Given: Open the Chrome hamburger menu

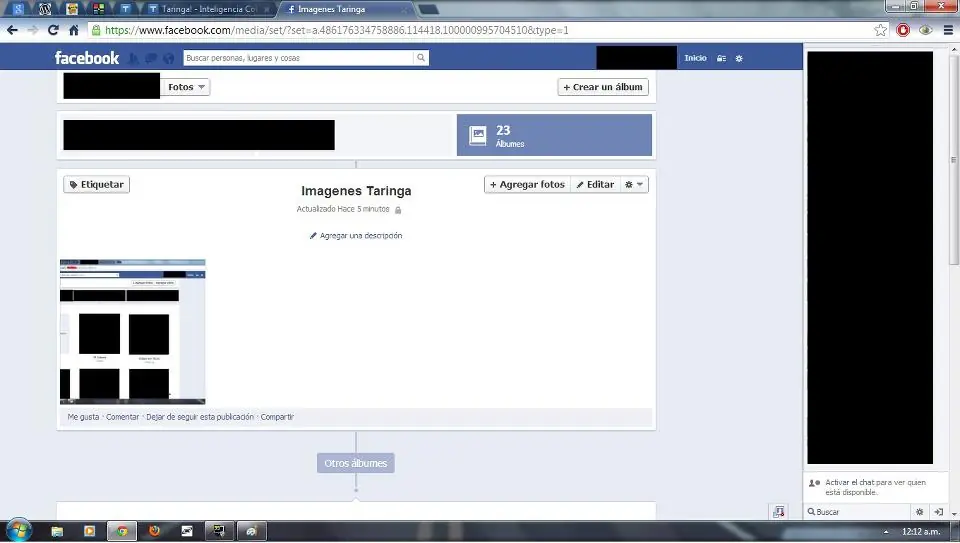Looking at the screenshot, I should point(948,30).
